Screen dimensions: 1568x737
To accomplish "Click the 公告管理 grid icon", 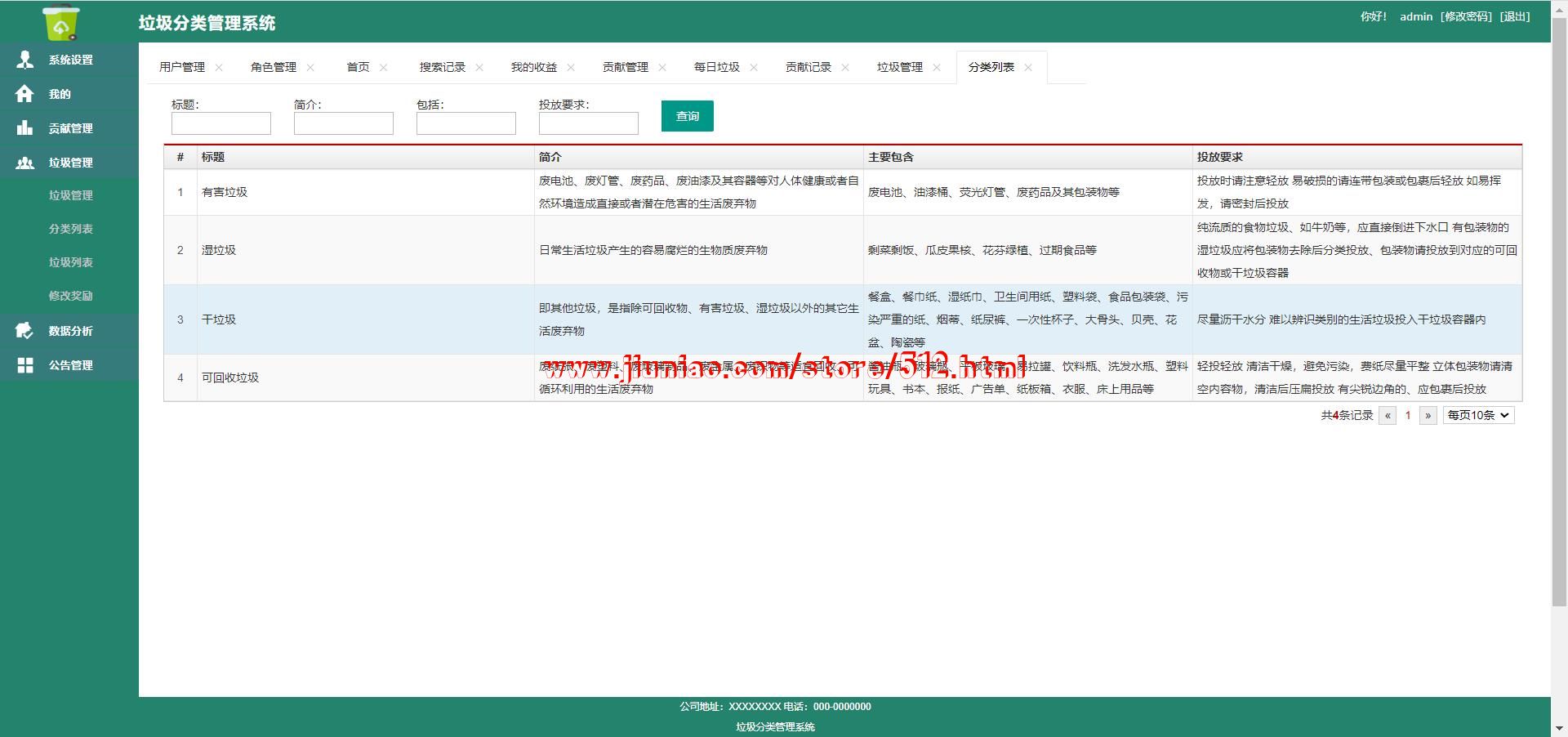I will [x=25, y=365].
